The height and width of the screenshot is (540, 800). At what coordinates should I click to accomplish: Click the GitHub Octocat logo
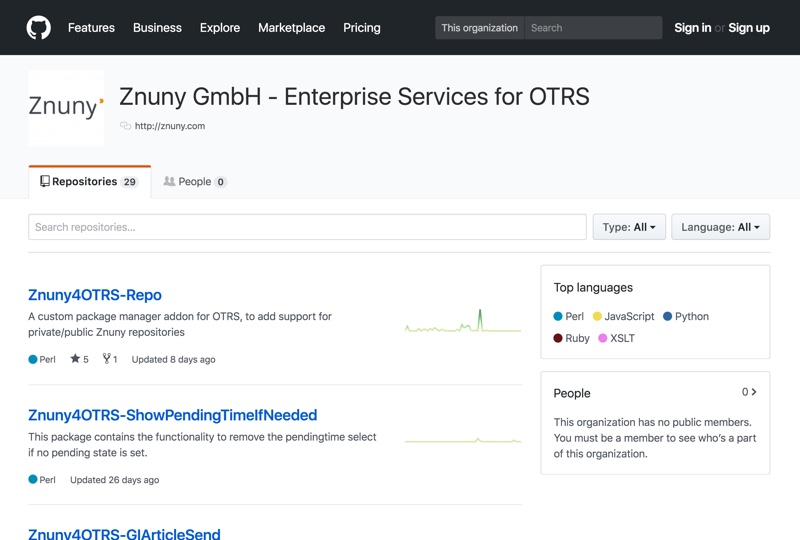pyautogui.click(x=38, y=28)
